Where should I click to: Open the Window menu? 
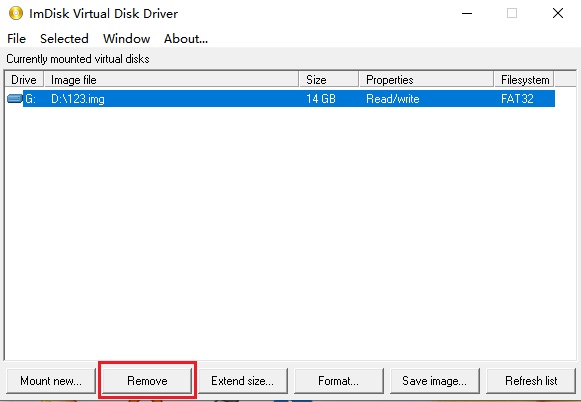(x=126, y=39)
